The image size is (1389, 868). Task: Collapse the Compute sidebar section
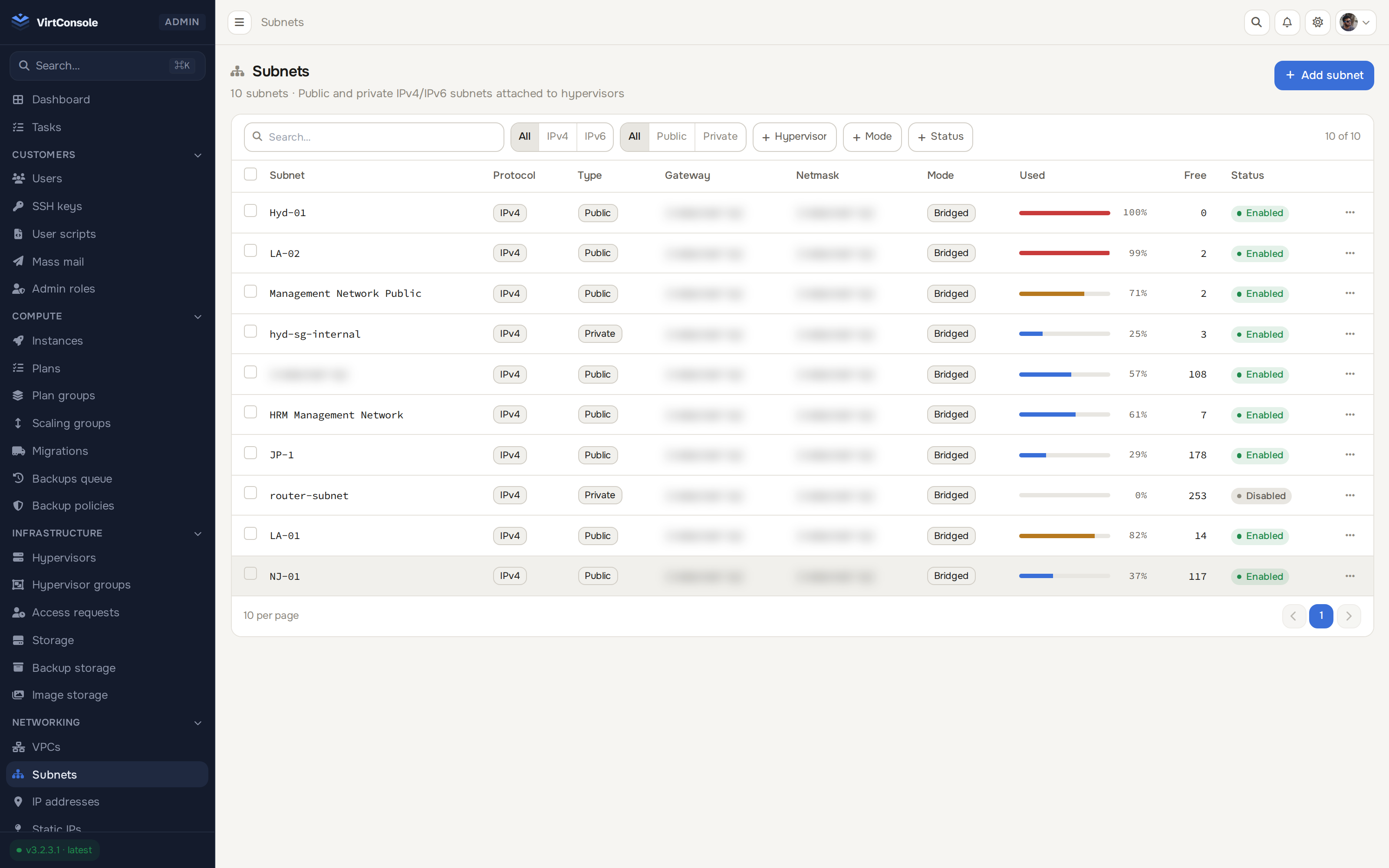pyautogui.click(x=107, y=316)
